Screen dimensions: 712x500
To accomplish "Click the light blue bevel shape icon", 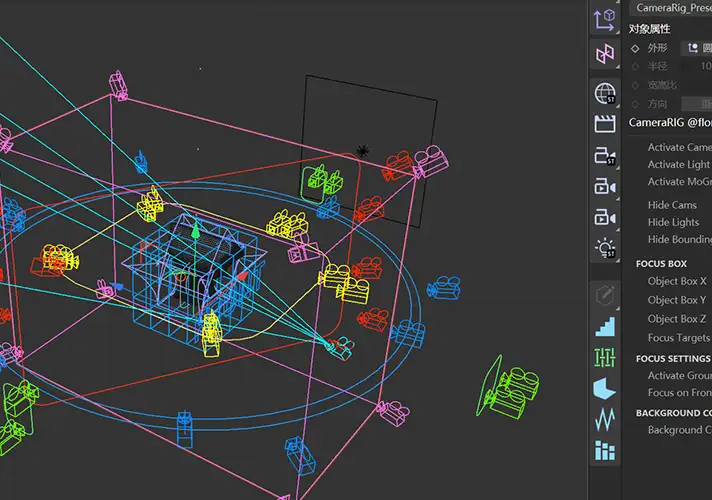I will click(604, 388).
